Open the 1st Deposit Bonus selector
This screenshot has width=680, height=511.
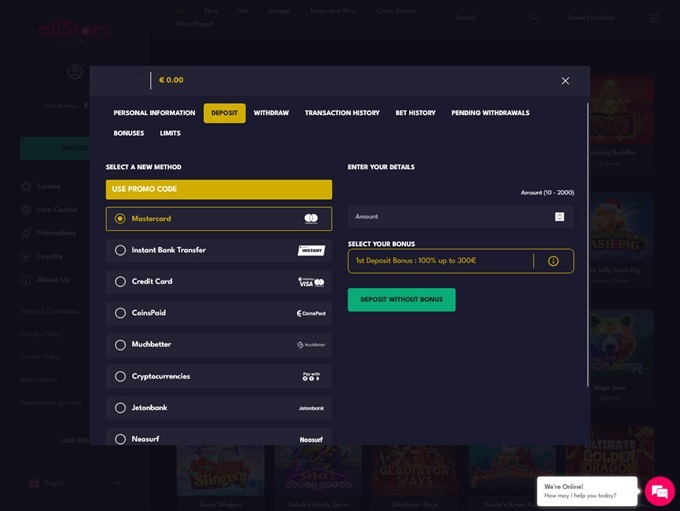(x=440, y=261)
